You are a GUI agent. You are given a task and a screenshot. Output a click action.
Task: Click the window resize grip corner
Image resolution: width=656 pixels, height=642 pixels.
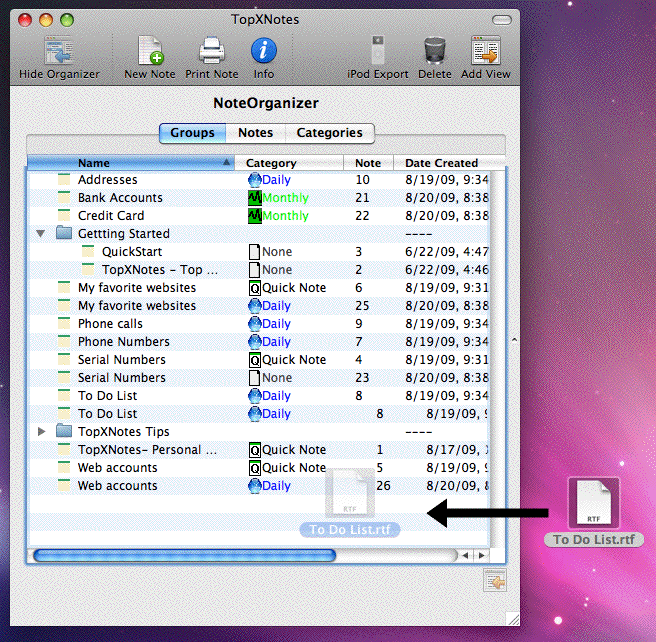[x=512, y=618]
